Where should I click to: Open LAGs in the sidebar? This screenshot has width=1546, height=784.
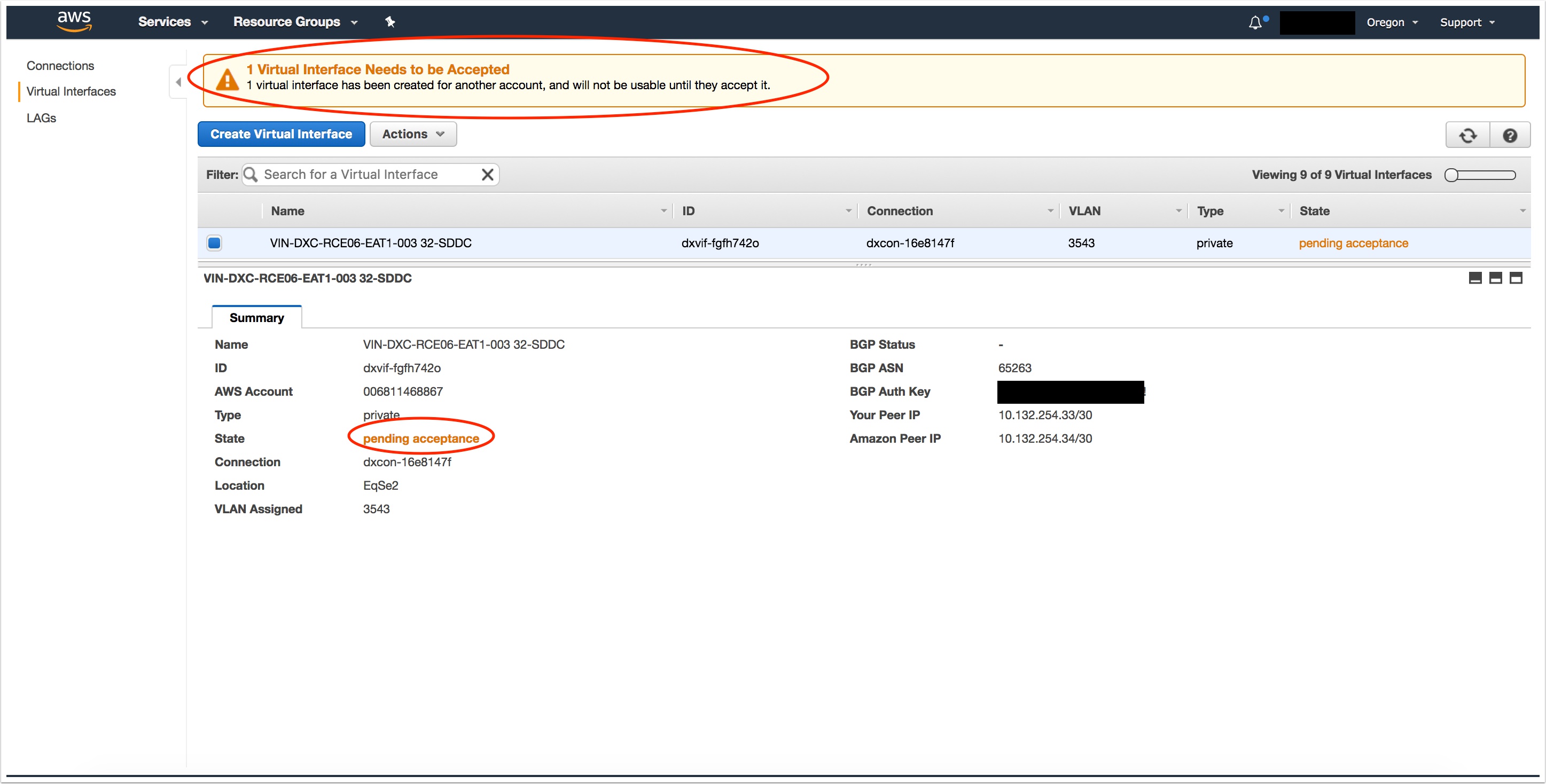[42, 118]
